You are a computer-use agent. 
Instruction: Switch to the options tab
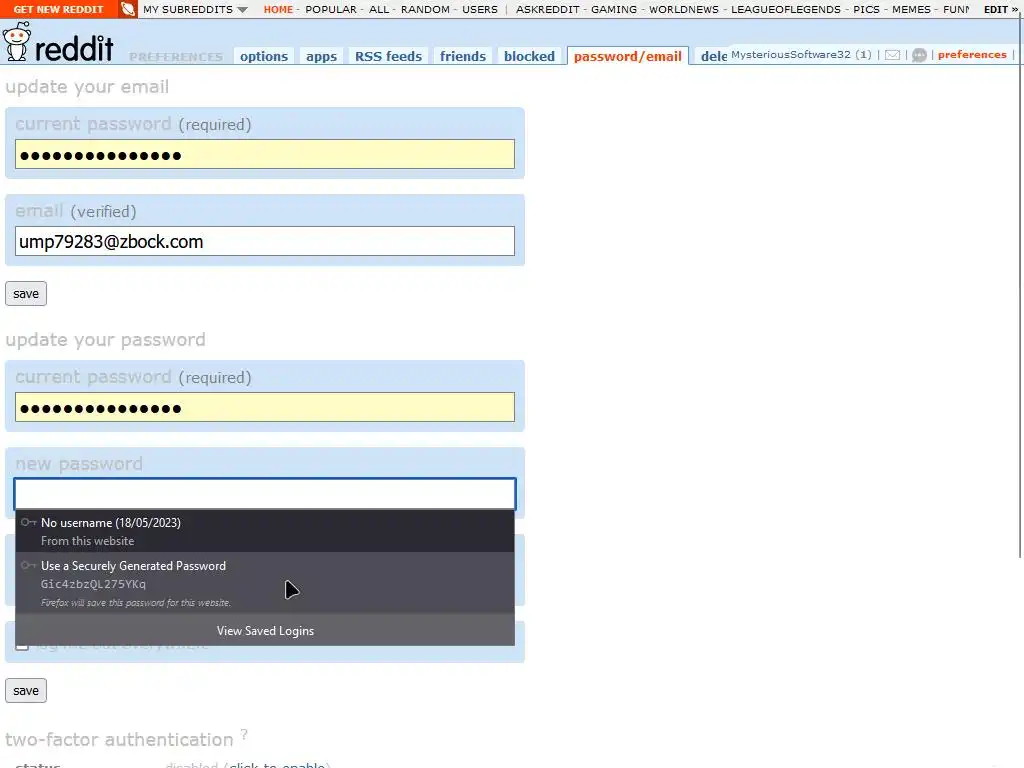click(x=264, y=56)
